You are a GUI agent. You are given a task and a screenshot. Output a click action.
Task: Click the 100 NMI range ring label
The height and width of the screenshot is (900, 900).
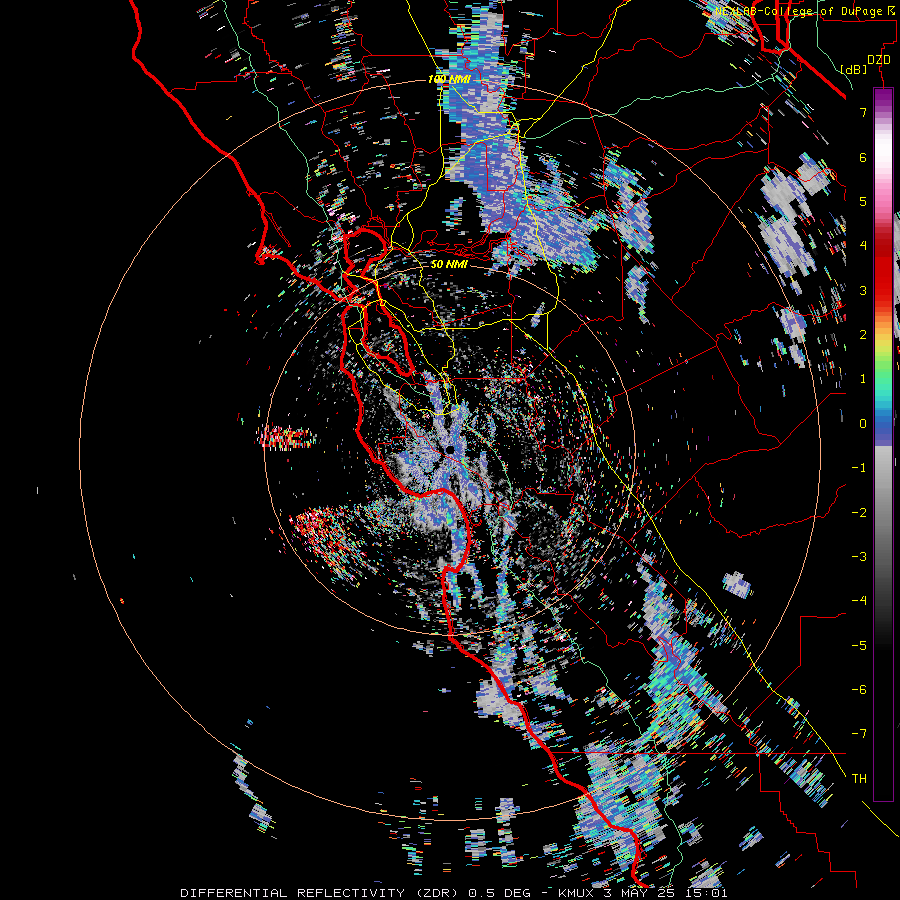coord(449,79)
